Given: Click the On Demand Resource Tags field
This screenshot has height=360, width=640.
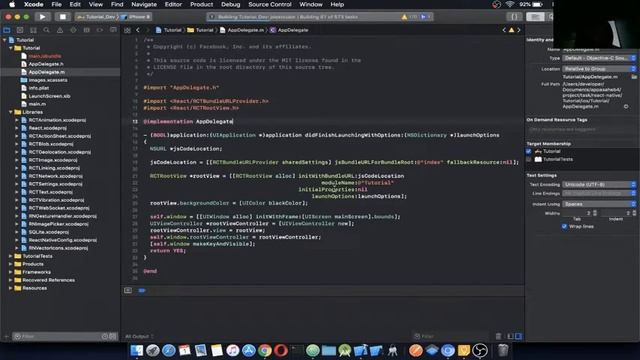Looking at the screenshot, I should [581, 129].
